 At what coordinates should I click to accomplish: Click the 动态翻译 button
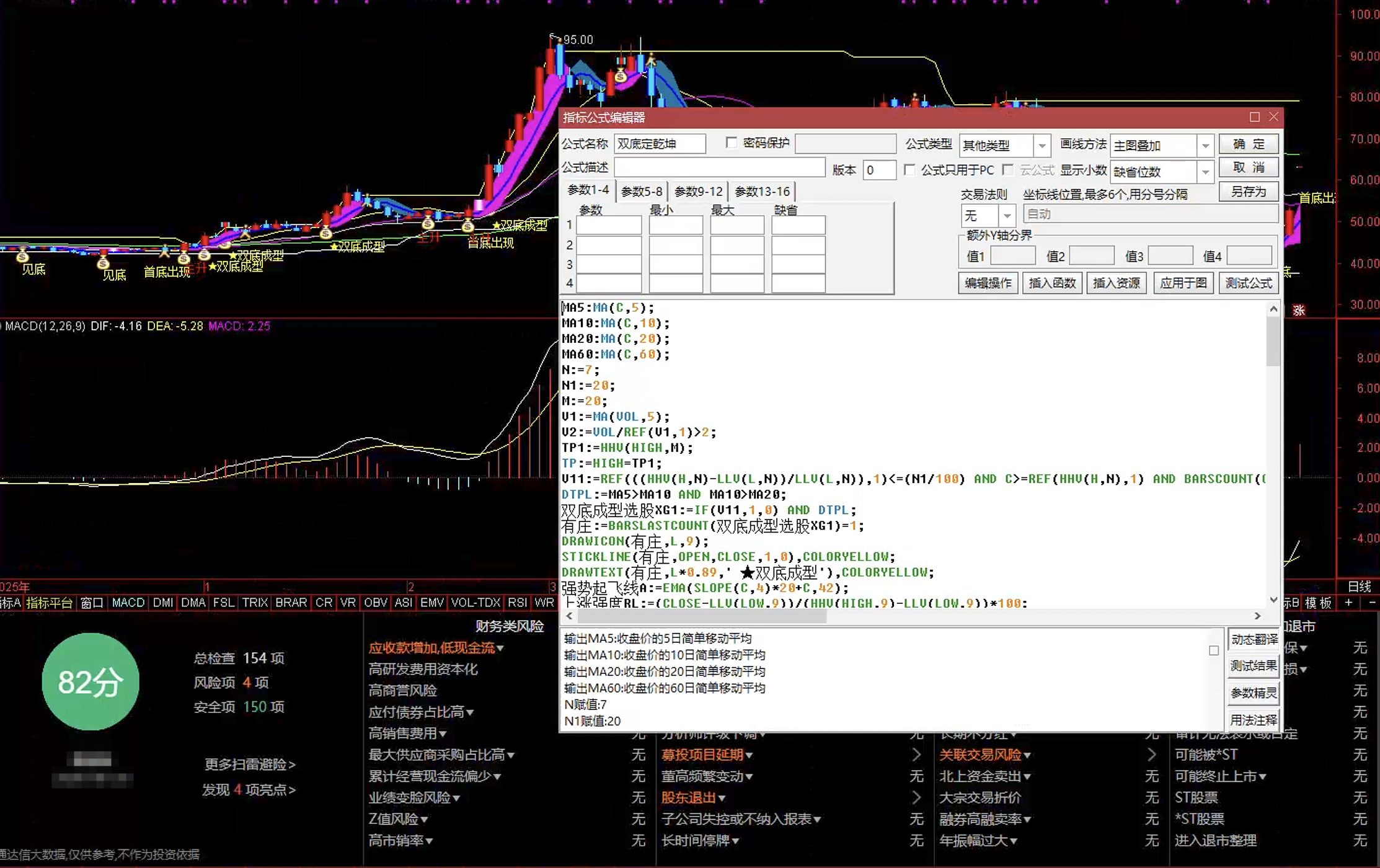(x=1254, y=639)
